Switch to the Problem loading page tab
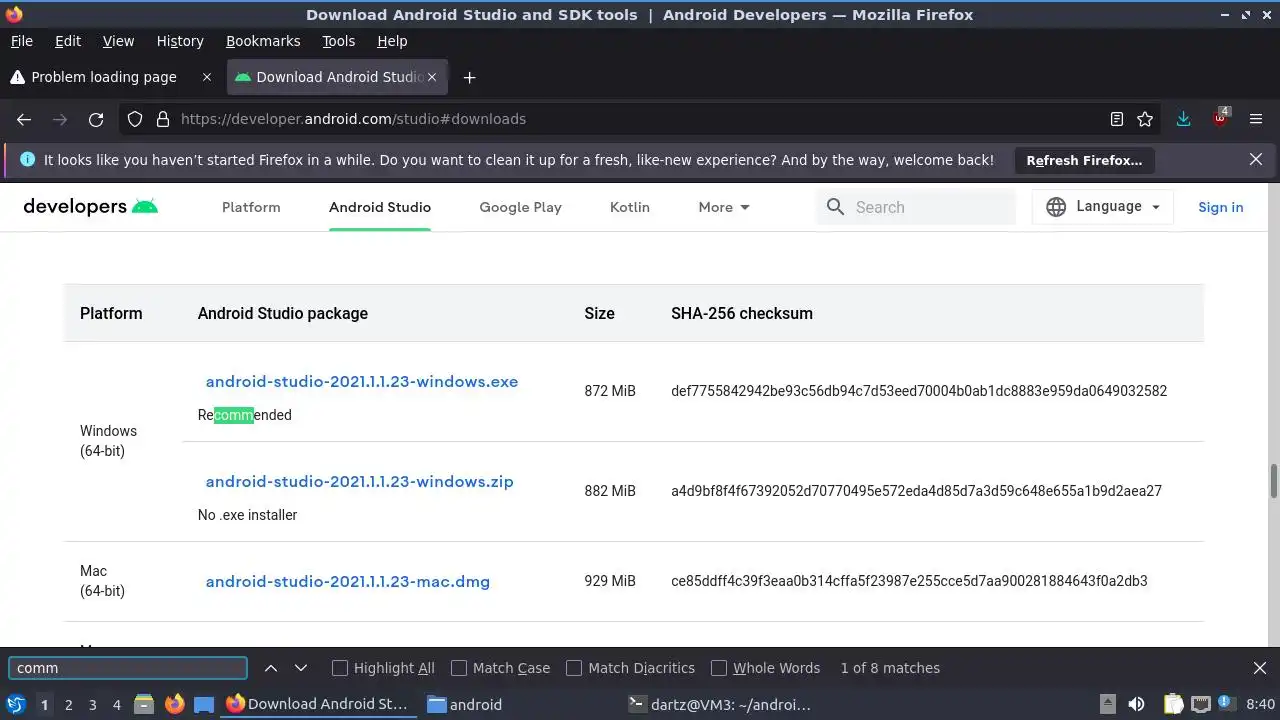The width and height of the screenshot is (1280, 720). point(104,77)
